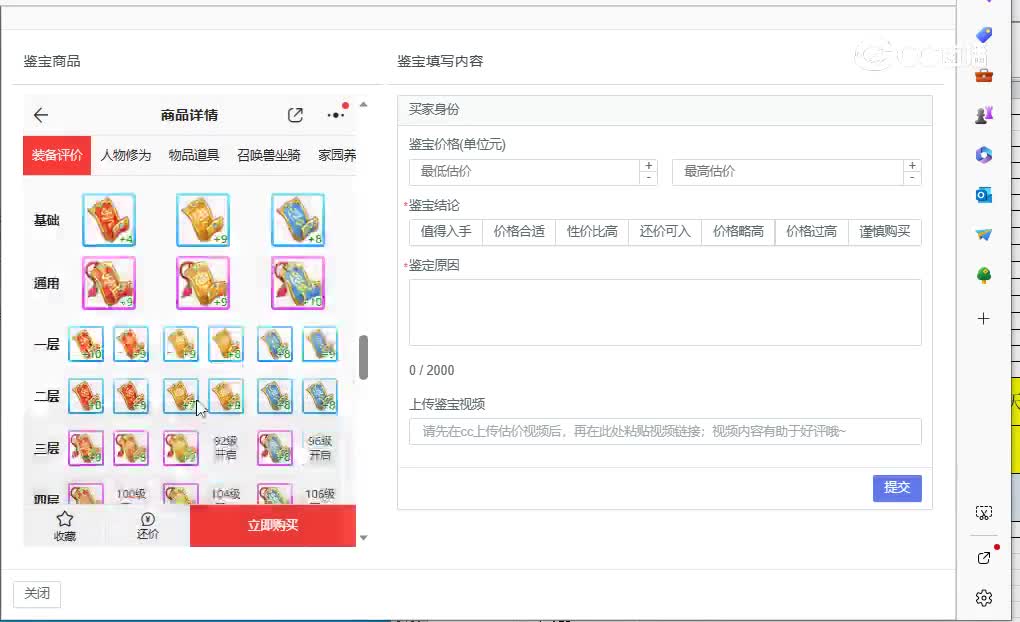Select red 基础 equipment icon +4

(109, 220)
